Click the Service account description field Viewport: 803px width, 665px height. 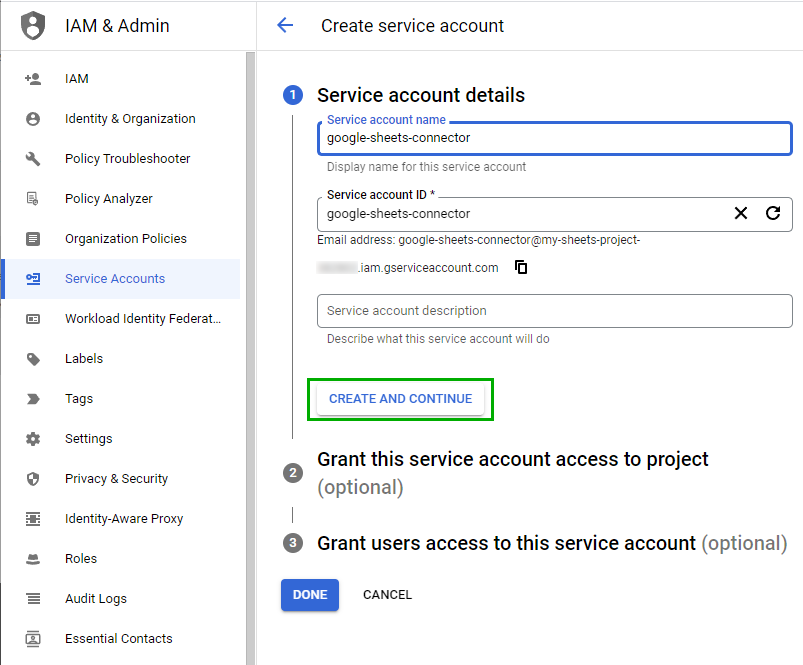pyautogui.click(x=554, y=311)
